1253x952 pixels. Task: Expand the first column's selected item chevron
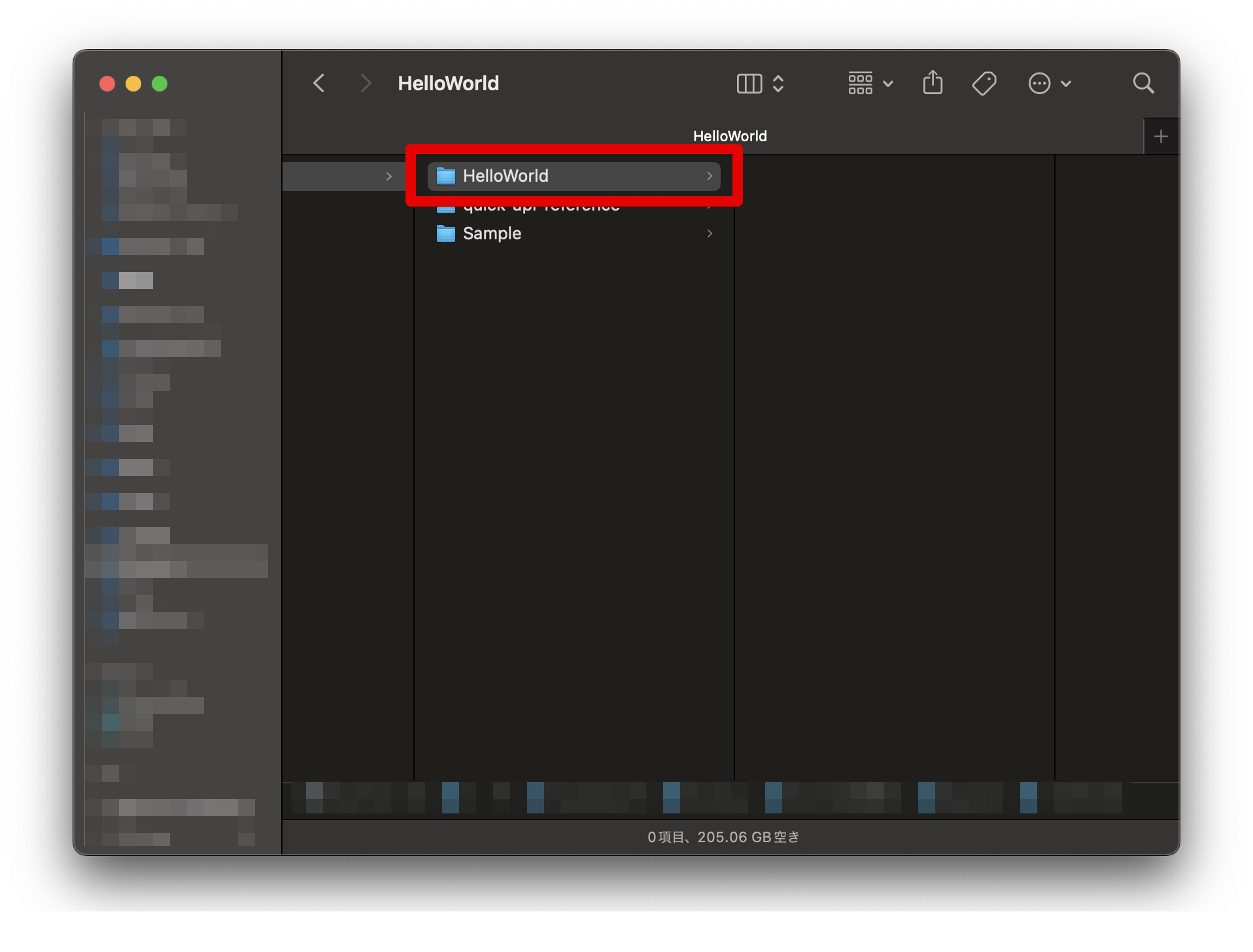pyautogui.click(x=388, y=177)
